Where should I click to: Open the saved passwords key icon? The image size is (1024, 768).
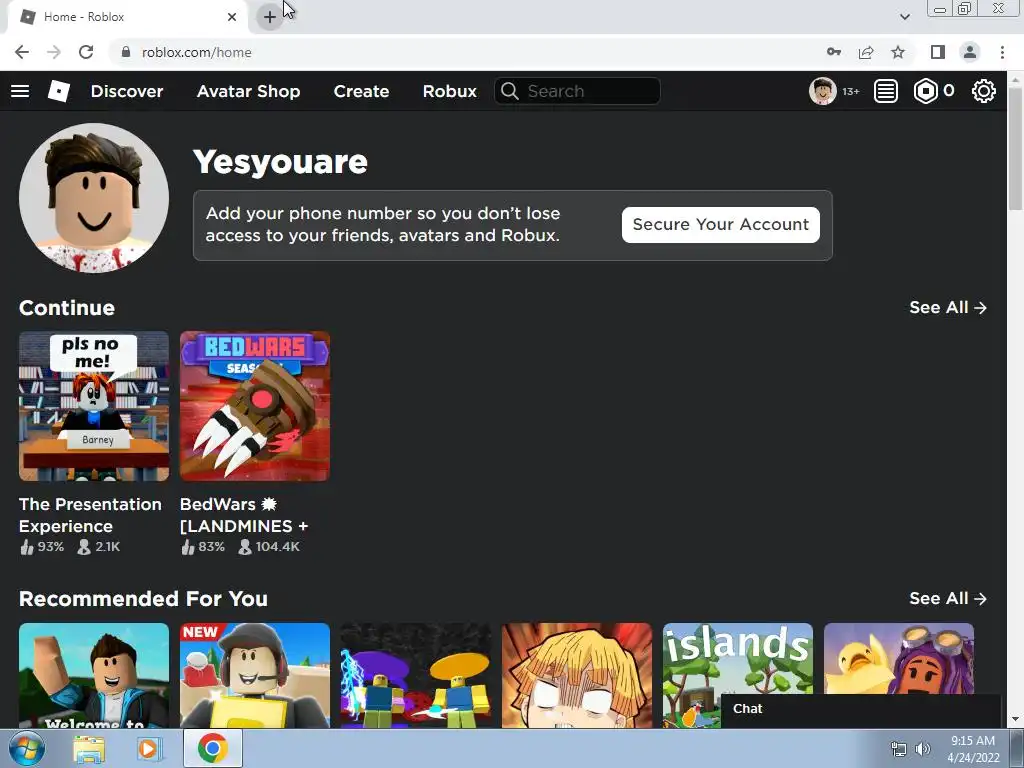833,52
